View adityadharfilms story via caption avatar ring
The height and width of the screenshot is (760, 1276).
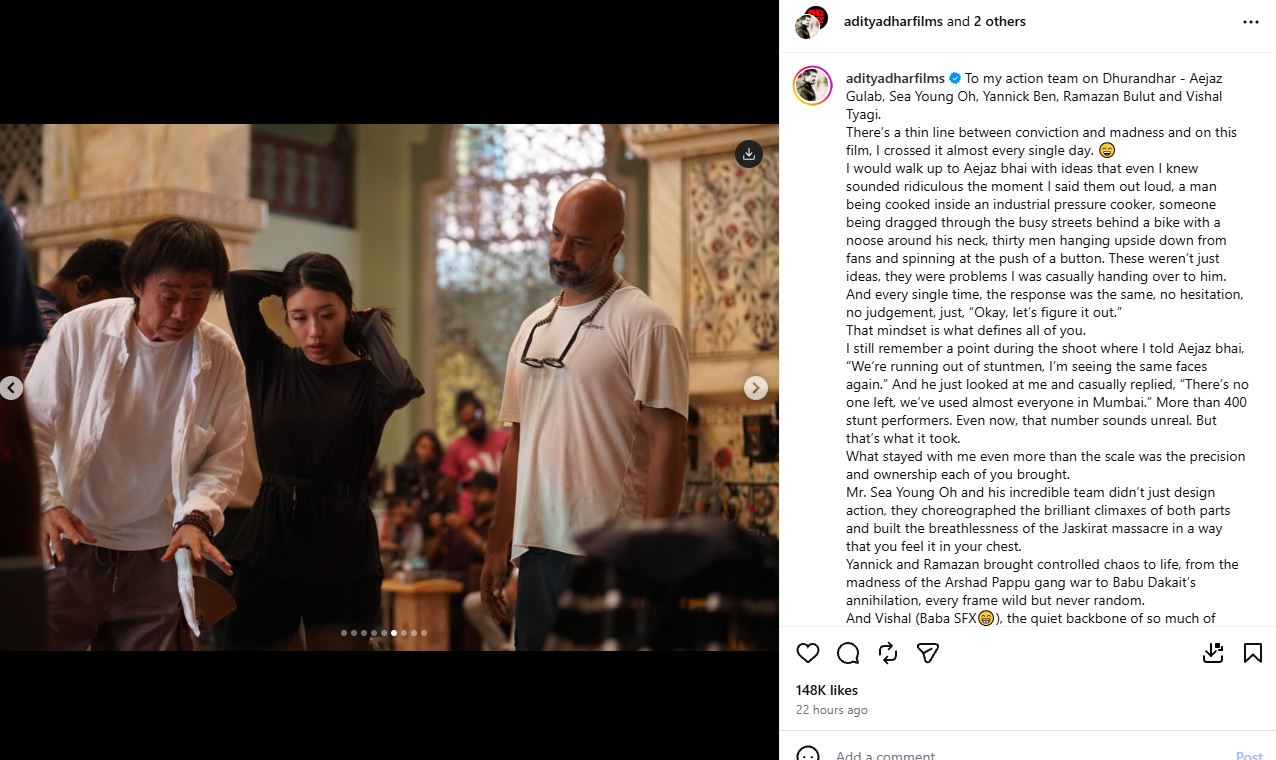click(x=813, y=86)
